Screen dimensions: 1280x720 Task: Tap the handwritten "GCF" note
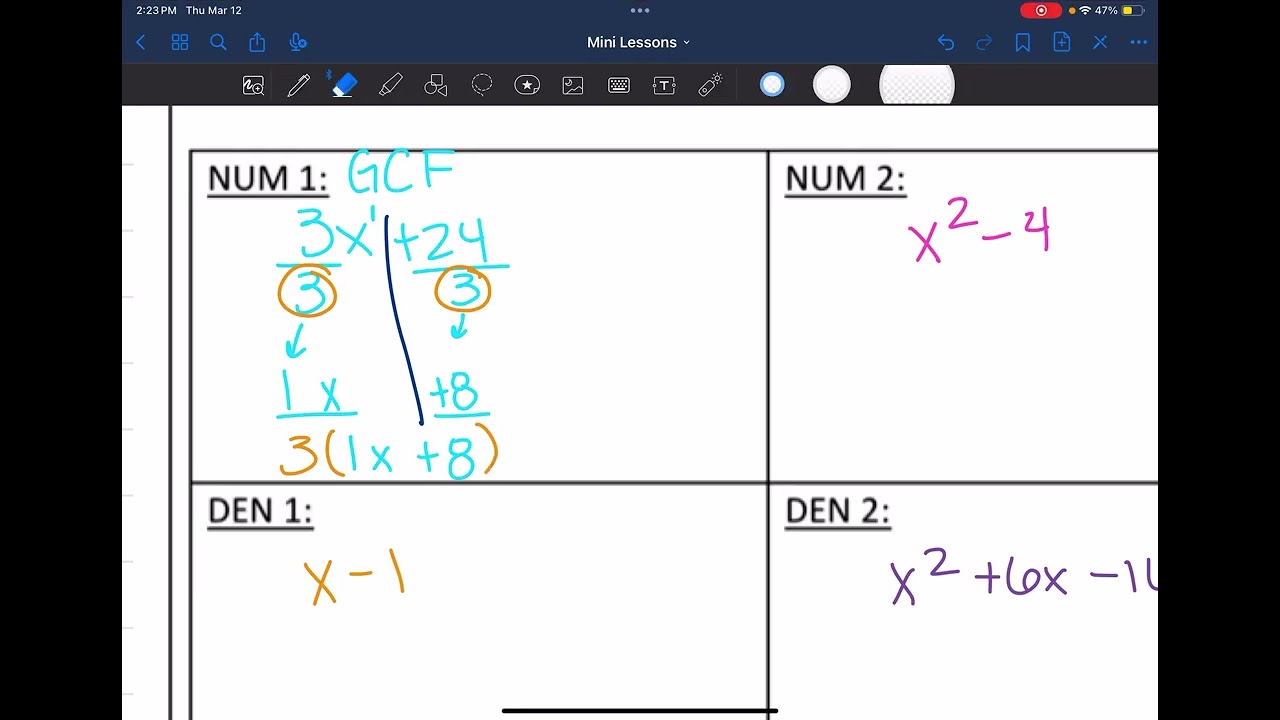[x=402, y=173]
